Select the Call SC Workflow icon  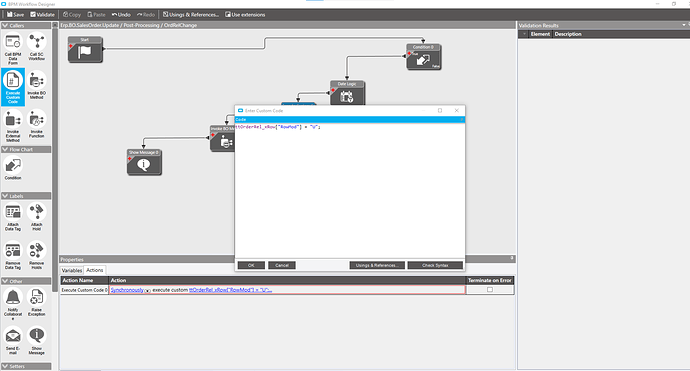click(37, 42)
